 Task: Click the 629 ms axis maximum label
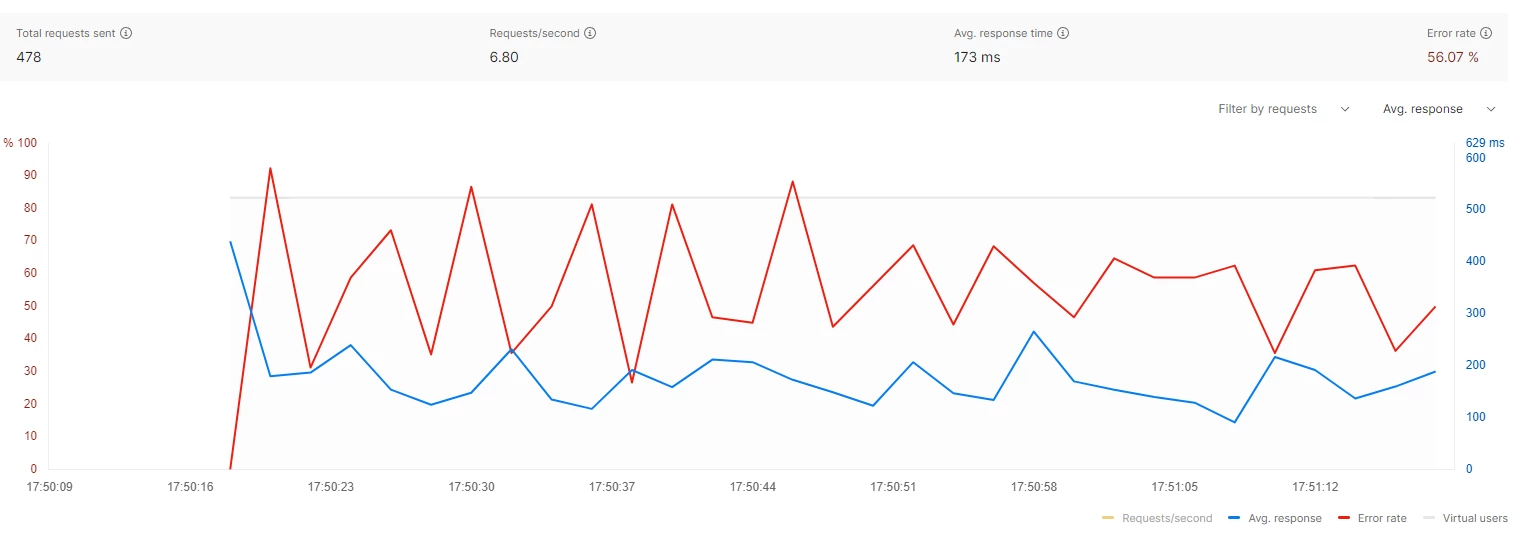pos(1485,143)
